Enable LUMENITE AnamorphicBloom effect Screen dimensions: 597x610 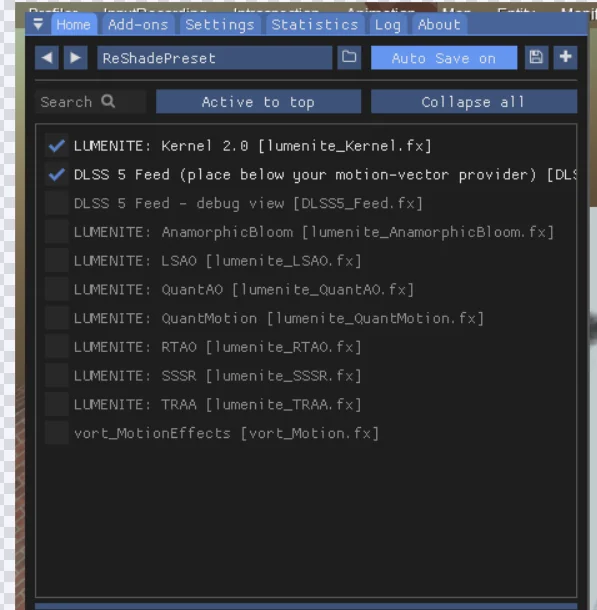pyautogui.click(x=57, y=232)
